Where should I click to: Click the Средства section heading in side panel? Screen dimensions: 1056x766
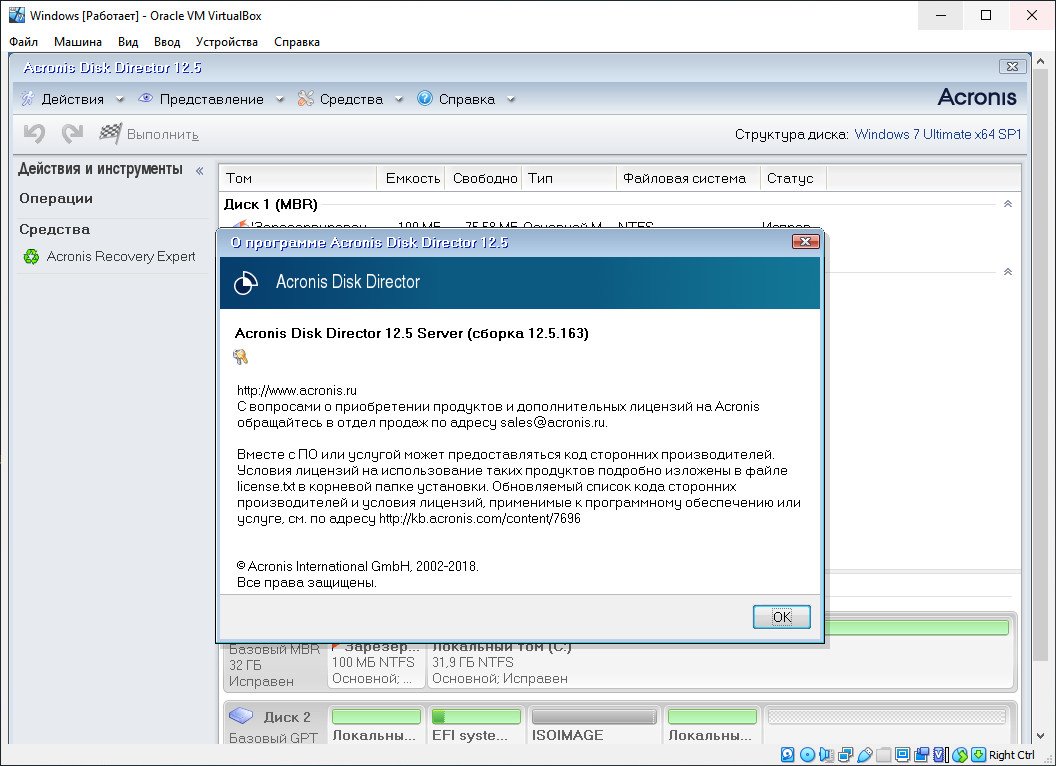(x=55, y=229)
